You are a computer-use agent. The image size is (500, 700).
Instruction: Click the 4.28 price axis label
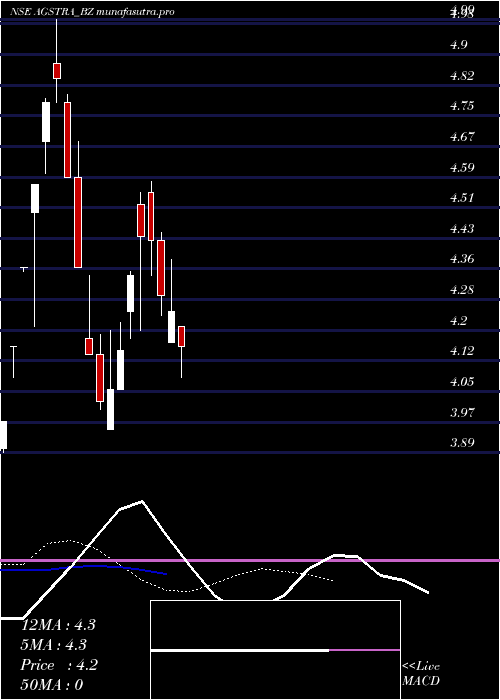tap(462, 290)
